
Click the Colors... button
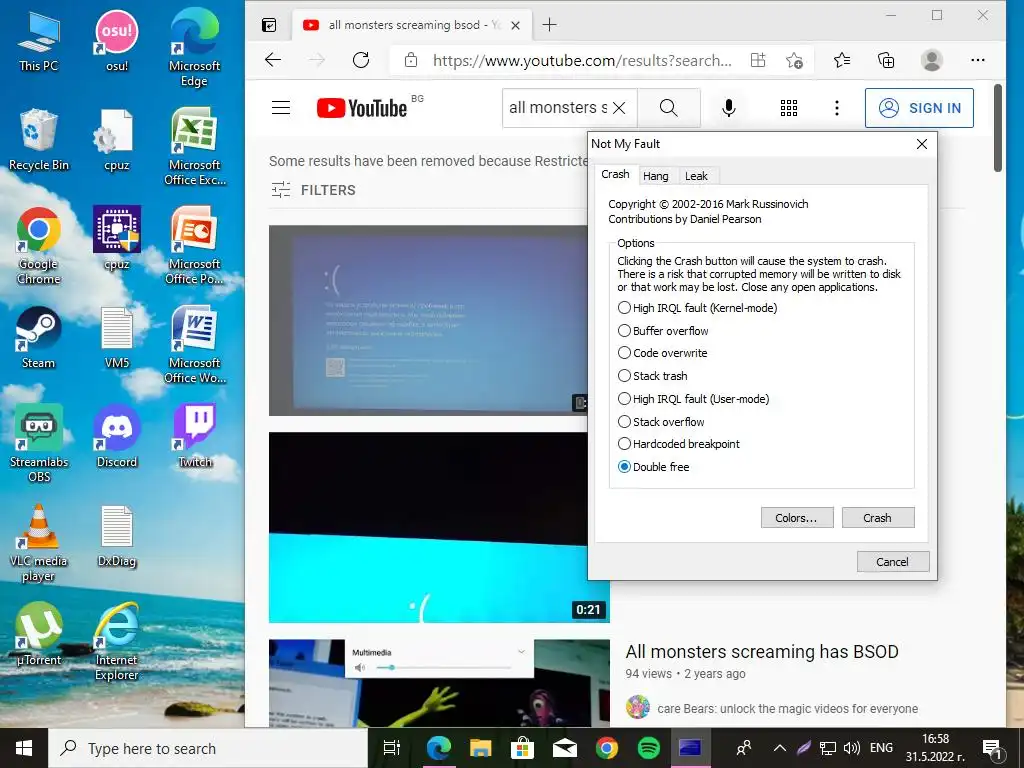797,518
